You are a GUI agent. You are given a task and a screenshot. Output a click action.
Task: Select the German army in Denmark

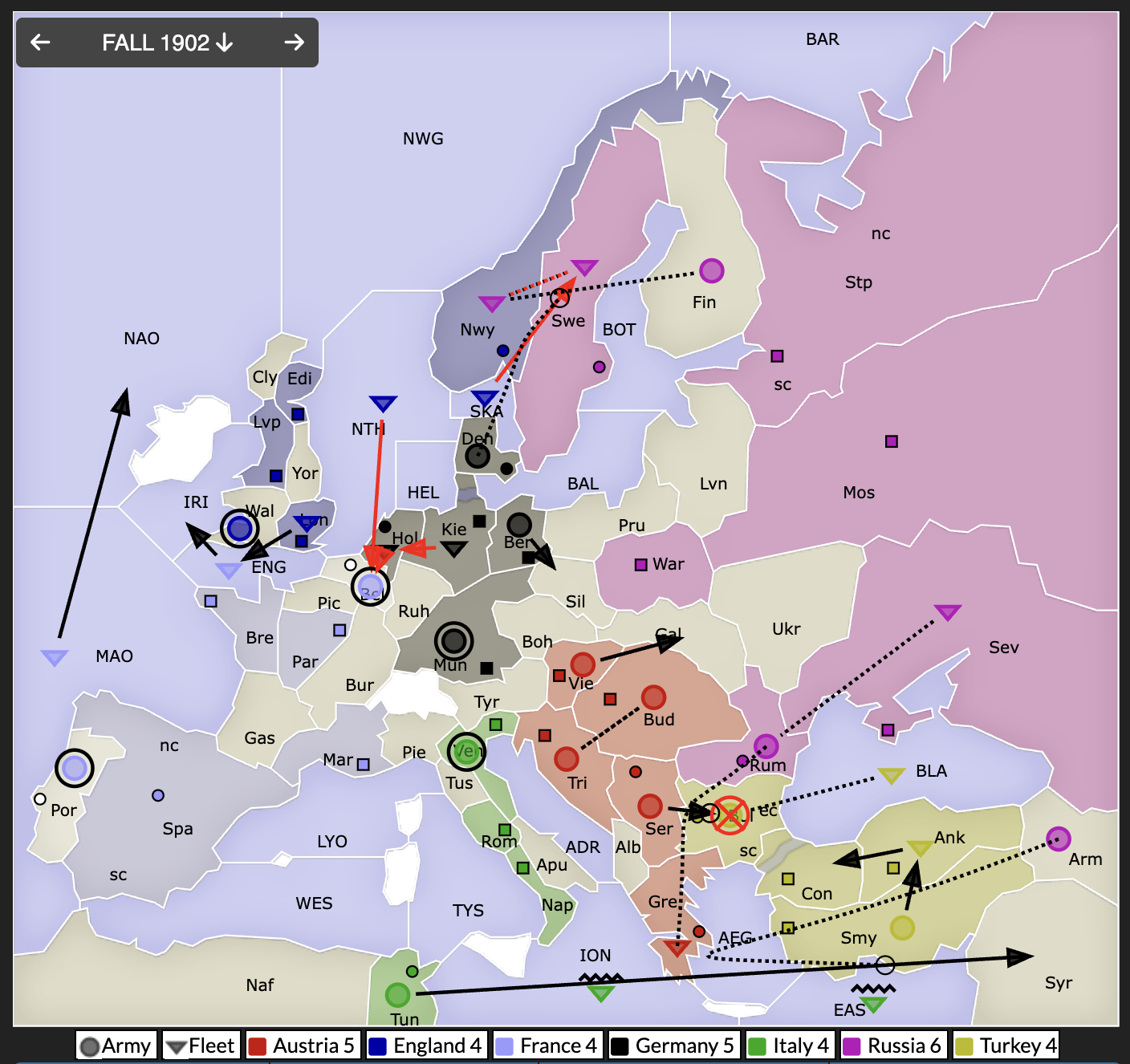pos(478,456)
